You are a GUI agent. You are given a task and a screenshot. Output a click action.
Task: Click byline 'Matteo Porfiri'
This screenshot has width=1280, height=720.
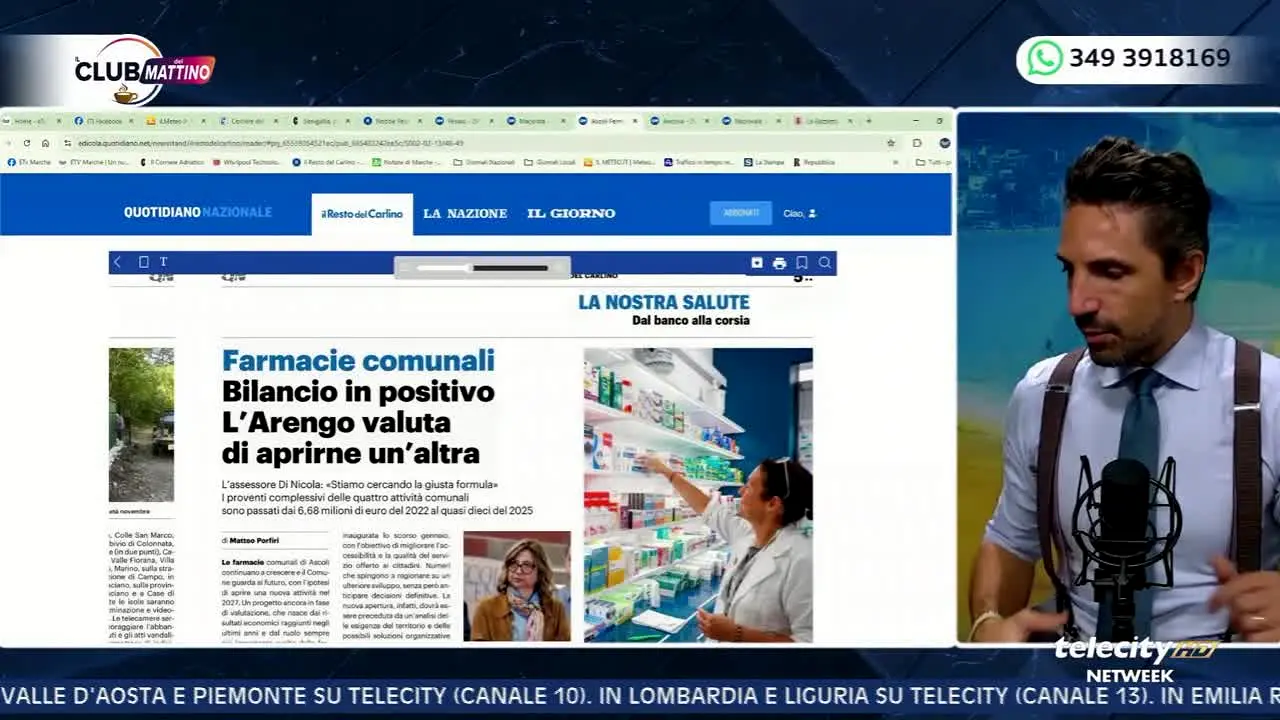254,540
